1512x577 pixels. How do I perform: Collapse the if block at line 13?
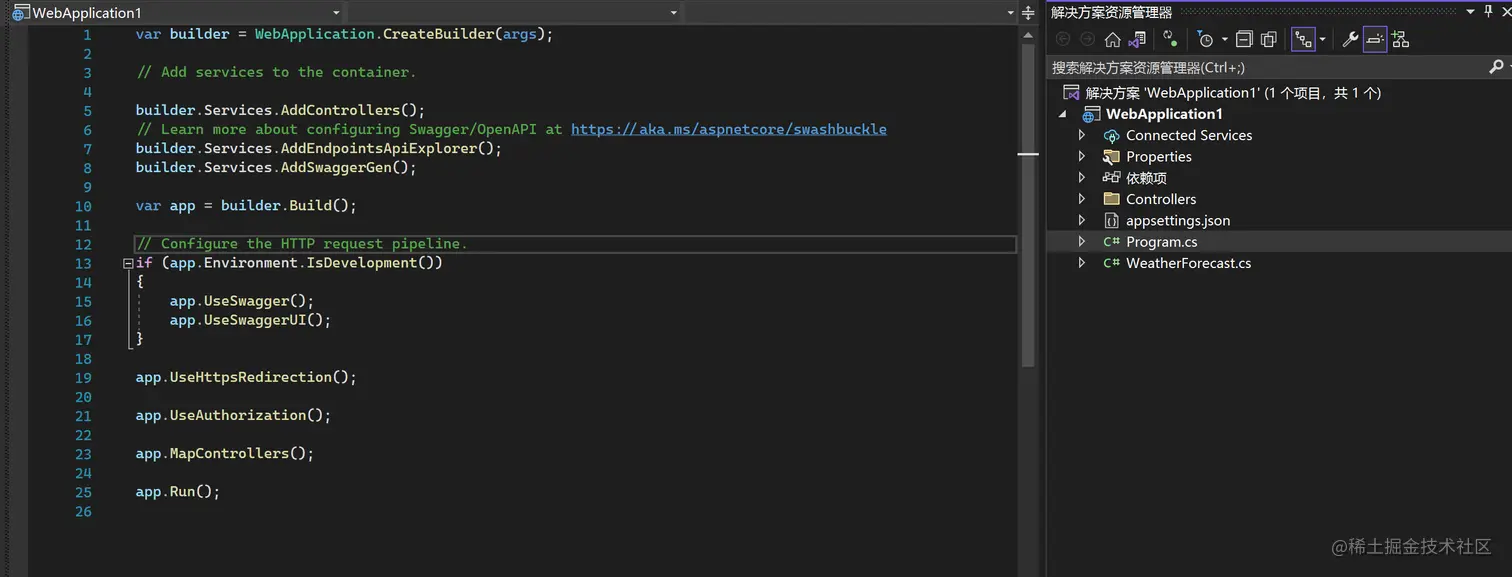127,263
